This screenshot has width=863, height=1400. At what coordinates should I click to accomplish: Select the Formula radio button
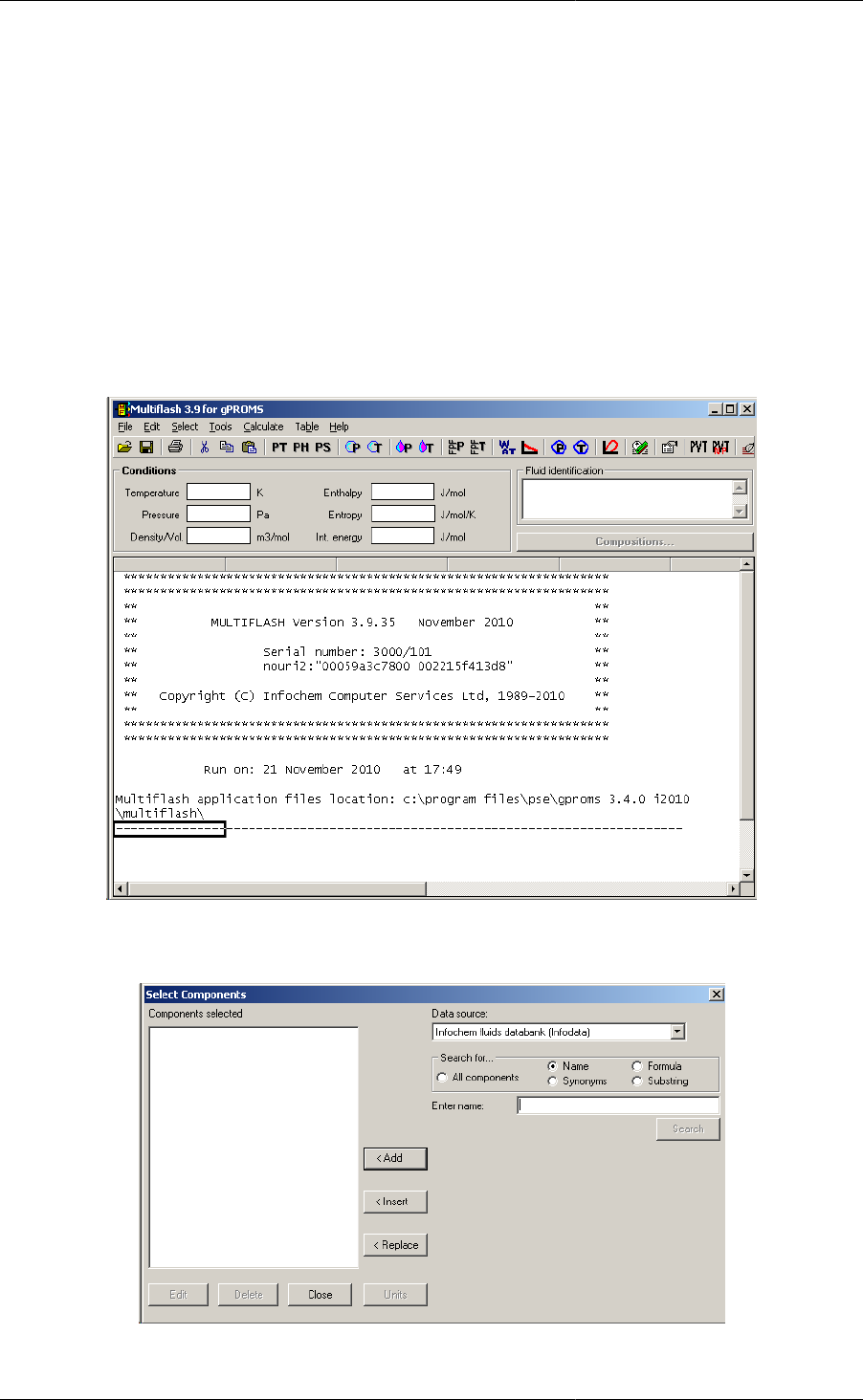[637, 1066]
